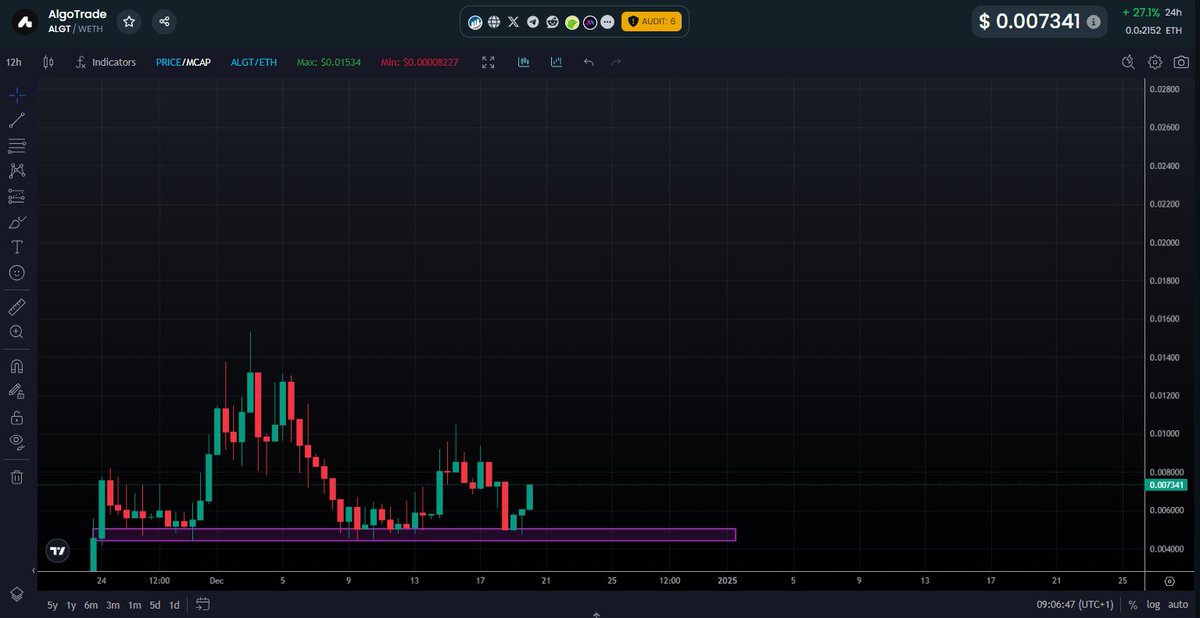Image resolution: width=1200 pixels, height=618 pixels.
Task: Select the 5y date range
Action: (52, 605)
